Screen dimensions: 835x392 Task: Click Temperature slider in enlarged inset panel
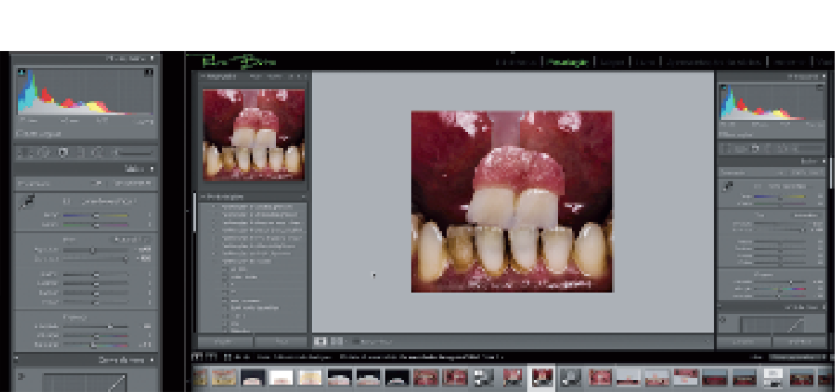point(96,216)
